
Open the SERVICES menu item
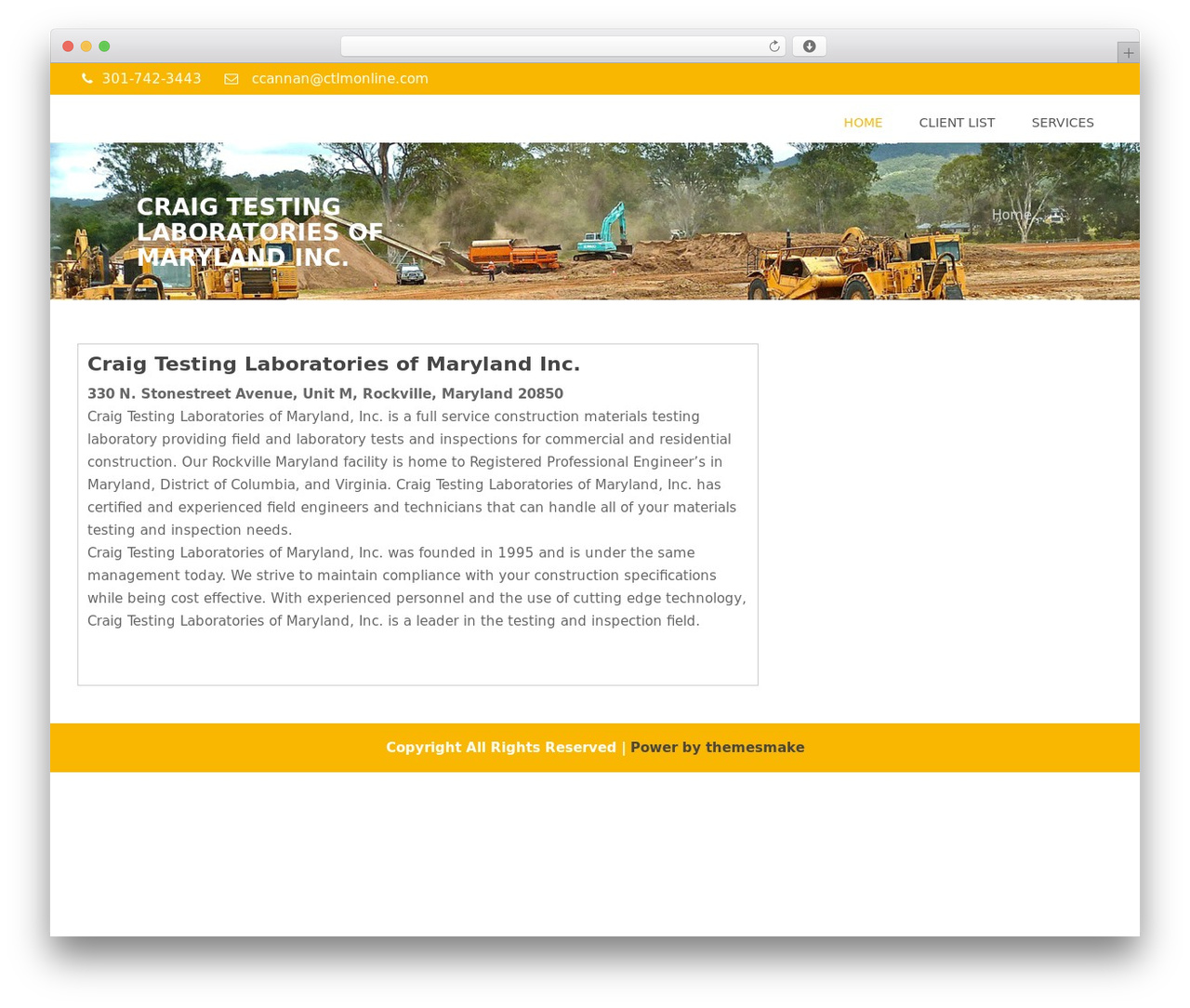click(1063, 123)
